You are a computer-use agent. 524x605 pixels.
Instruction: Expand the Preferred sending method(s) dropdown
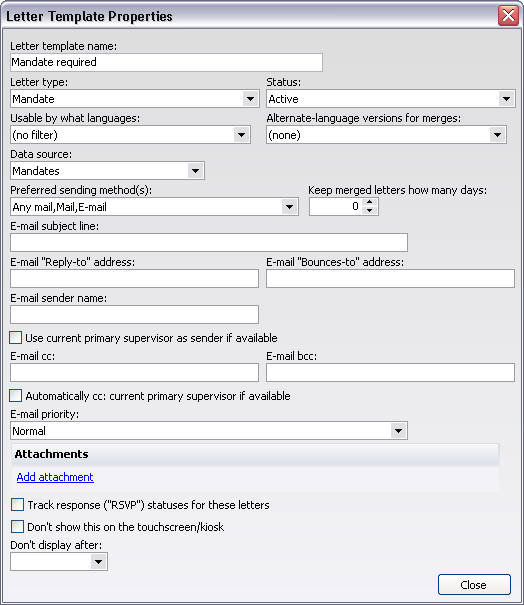click(x=289, y=207)
